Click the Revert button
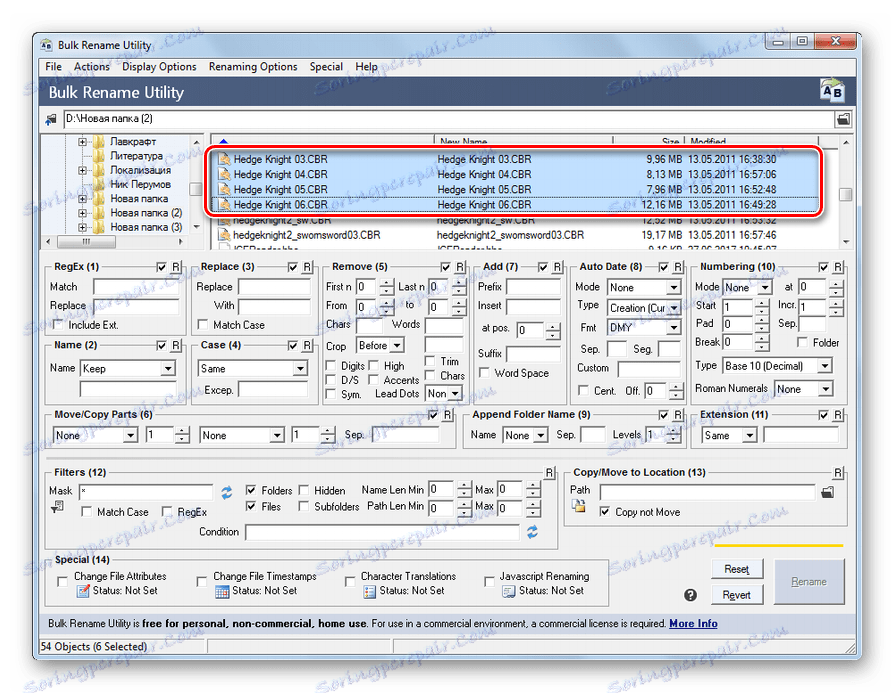 736,595
